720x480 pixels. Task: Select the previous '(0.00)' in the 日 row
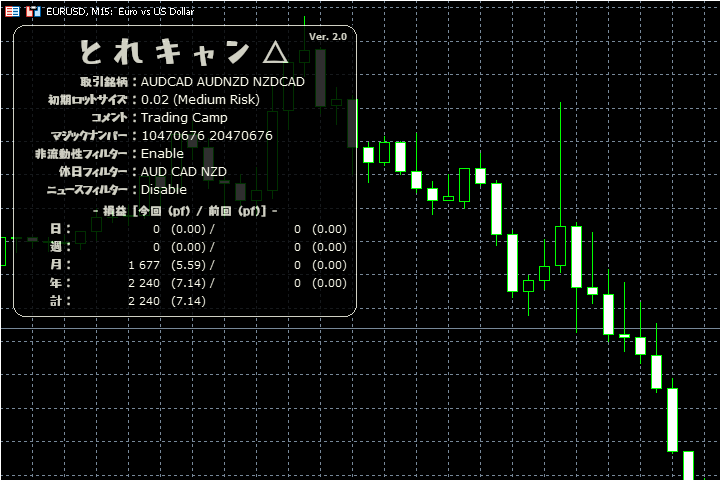[x=329, y=229]
